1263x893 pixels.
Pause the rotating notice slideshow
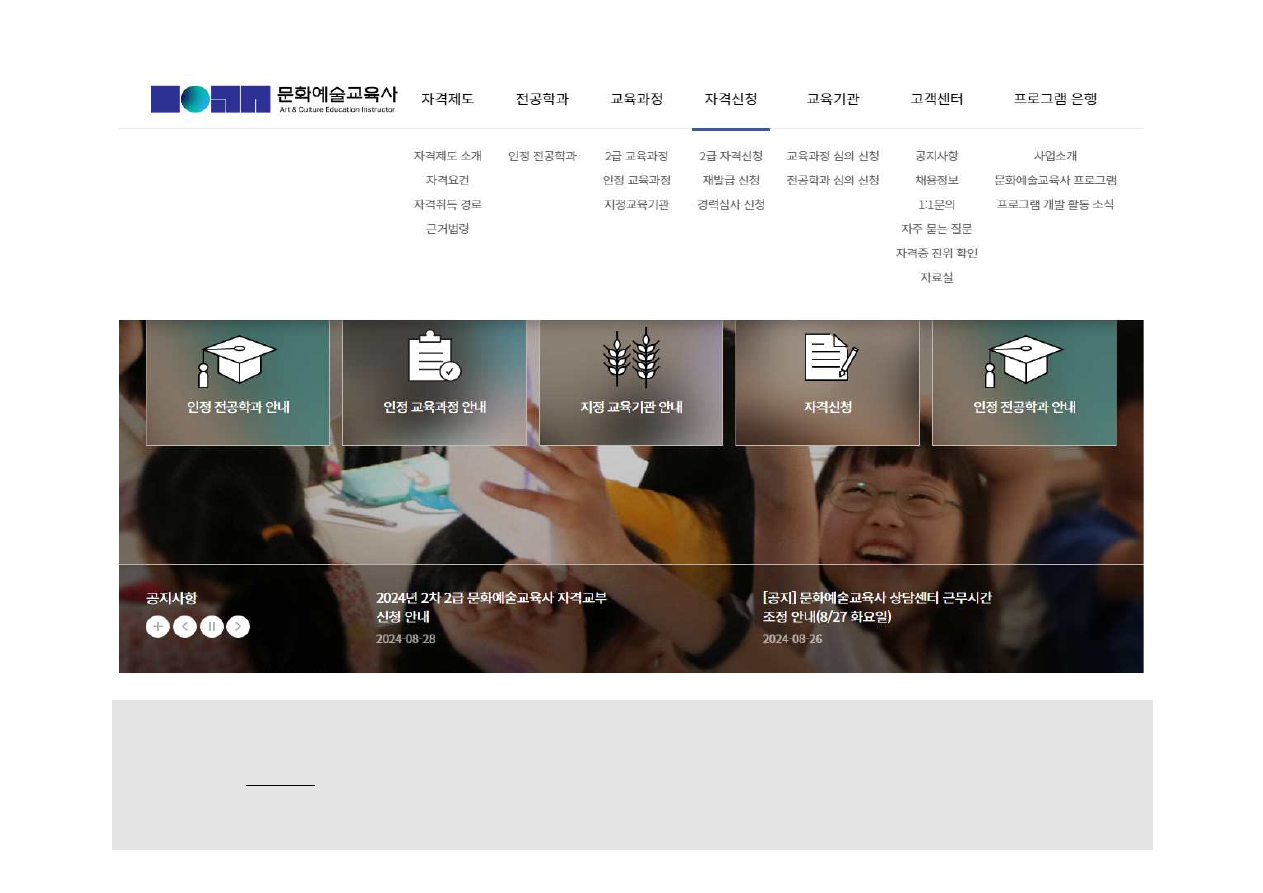tap(211, 626)
